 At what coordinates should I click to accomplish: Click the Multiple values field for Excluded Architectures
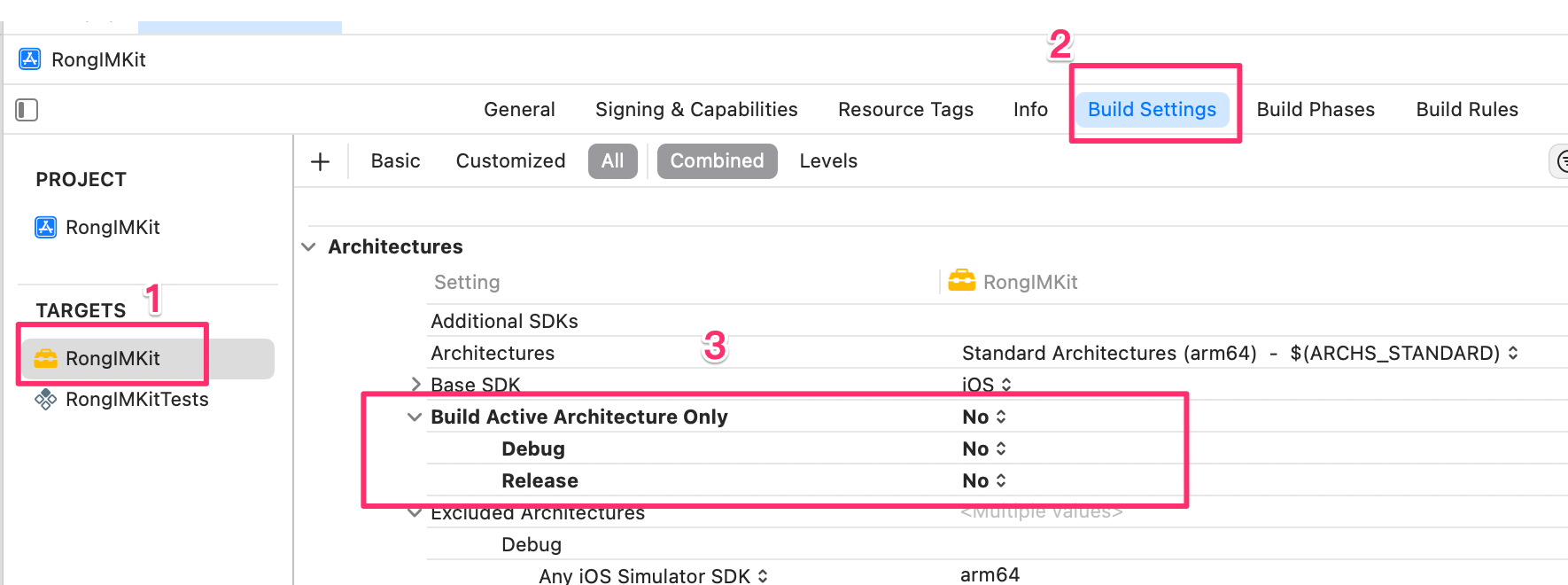(1042, 511)
